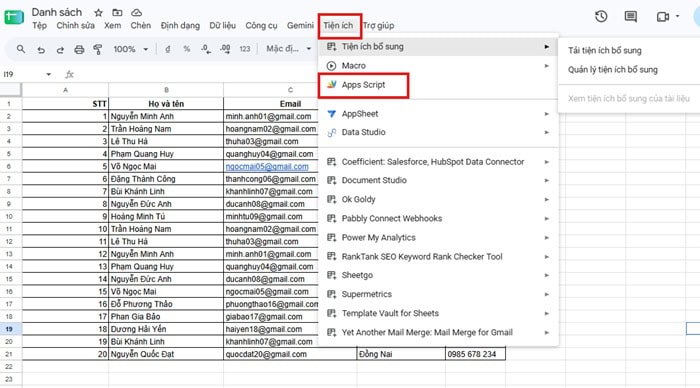The image size is (700, 388).
Task: Click the Ok Goldy add-on icon
Action: (x=331, y=200)
